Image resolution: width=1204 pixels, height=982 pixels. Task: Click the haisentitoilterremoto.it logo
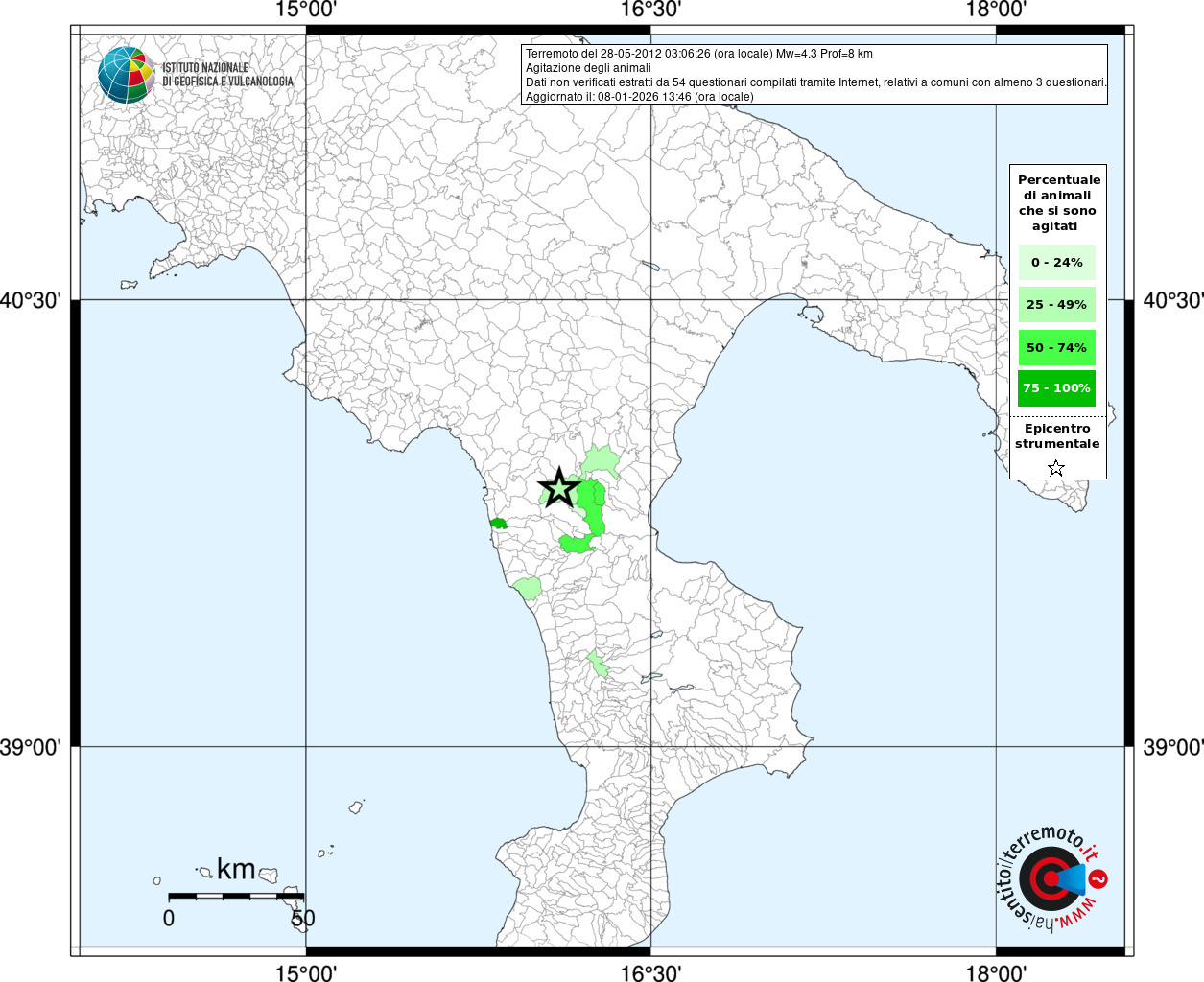coord(1053,878)
